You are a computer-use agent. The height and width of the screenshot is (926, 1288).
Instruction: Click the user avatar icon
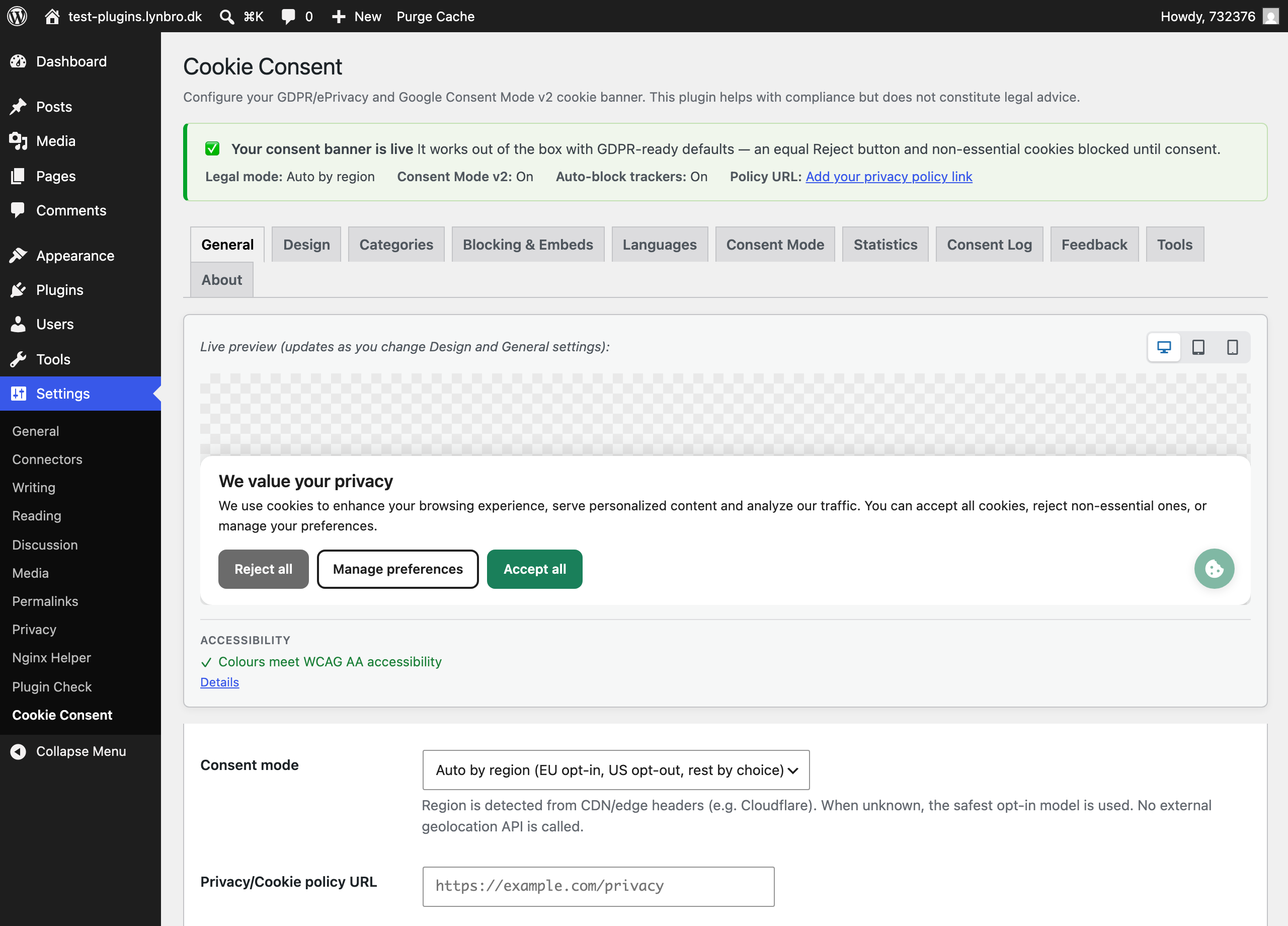(x=1270, y=17)
